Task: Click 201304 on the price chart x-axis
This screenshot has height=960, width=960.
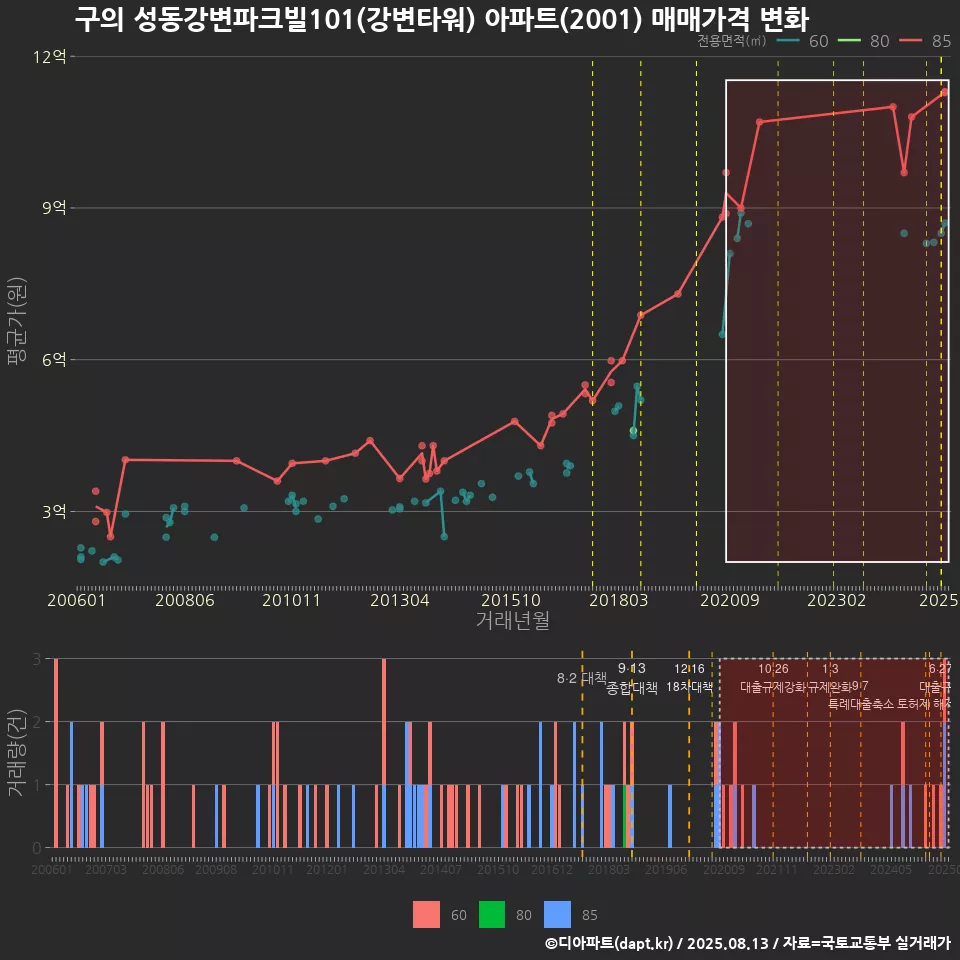Action: pyautogui.click(x=400, y=600)
